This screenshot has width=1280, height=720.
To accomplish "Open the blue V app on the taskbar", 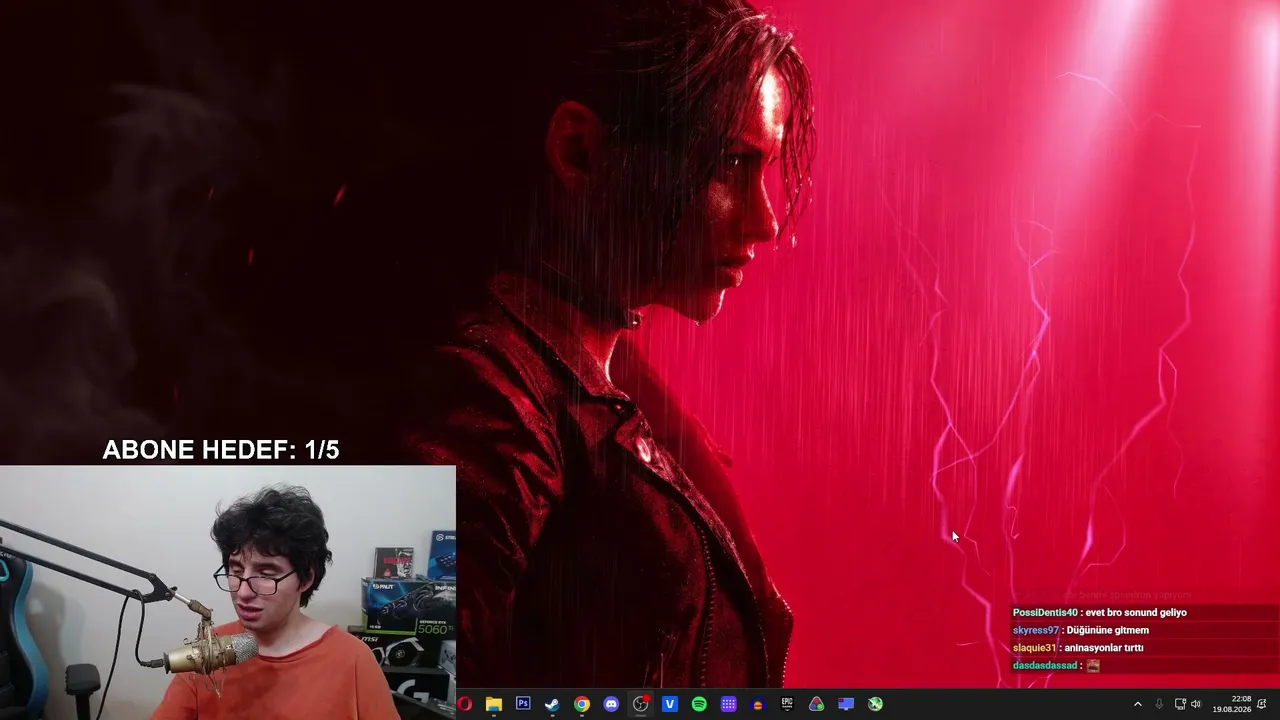I will pos(670,704).
